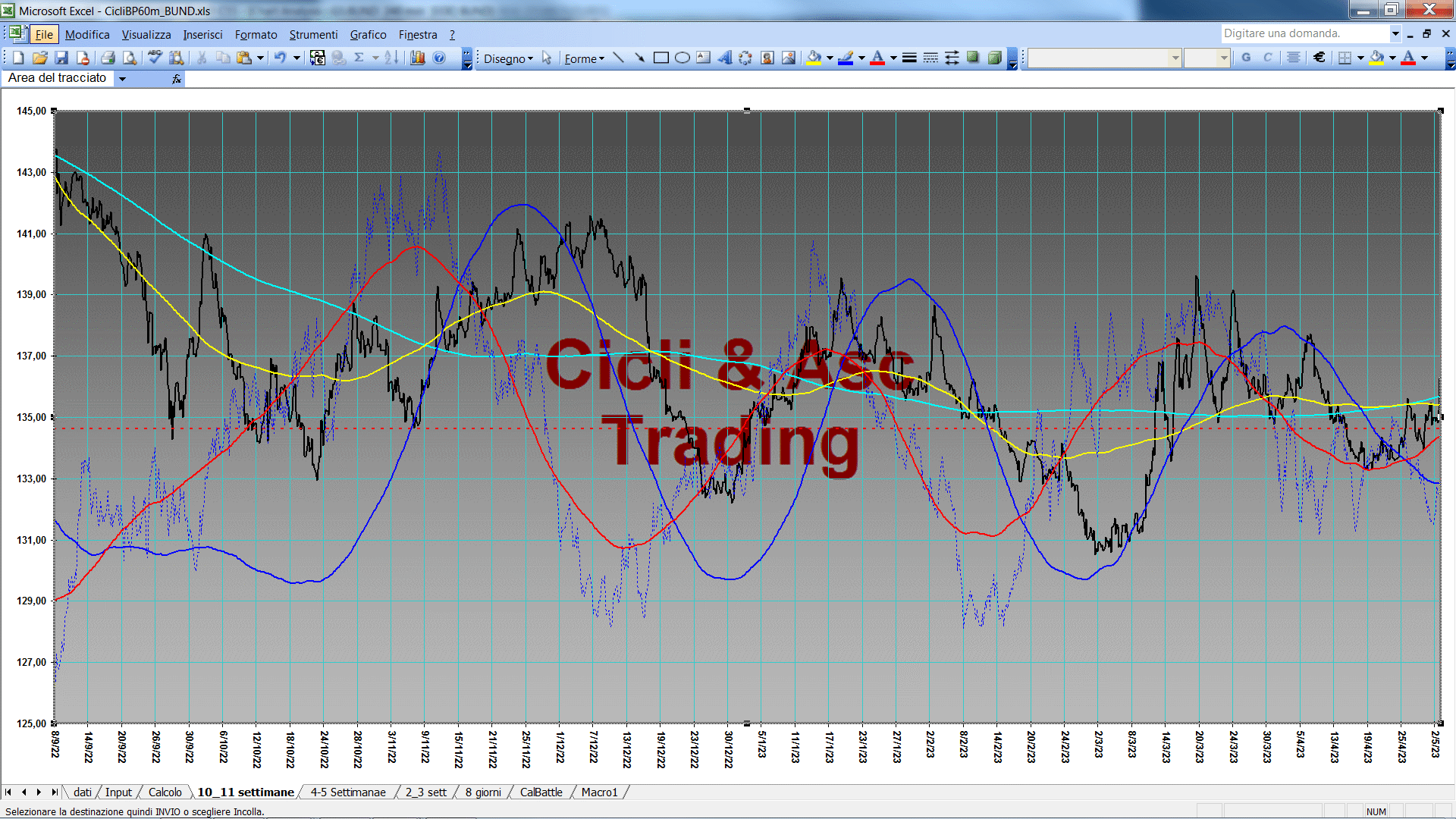Select the Rectangle drawing tool
The height and width of the screenshot is (819, 1456).
coord(661,58)
